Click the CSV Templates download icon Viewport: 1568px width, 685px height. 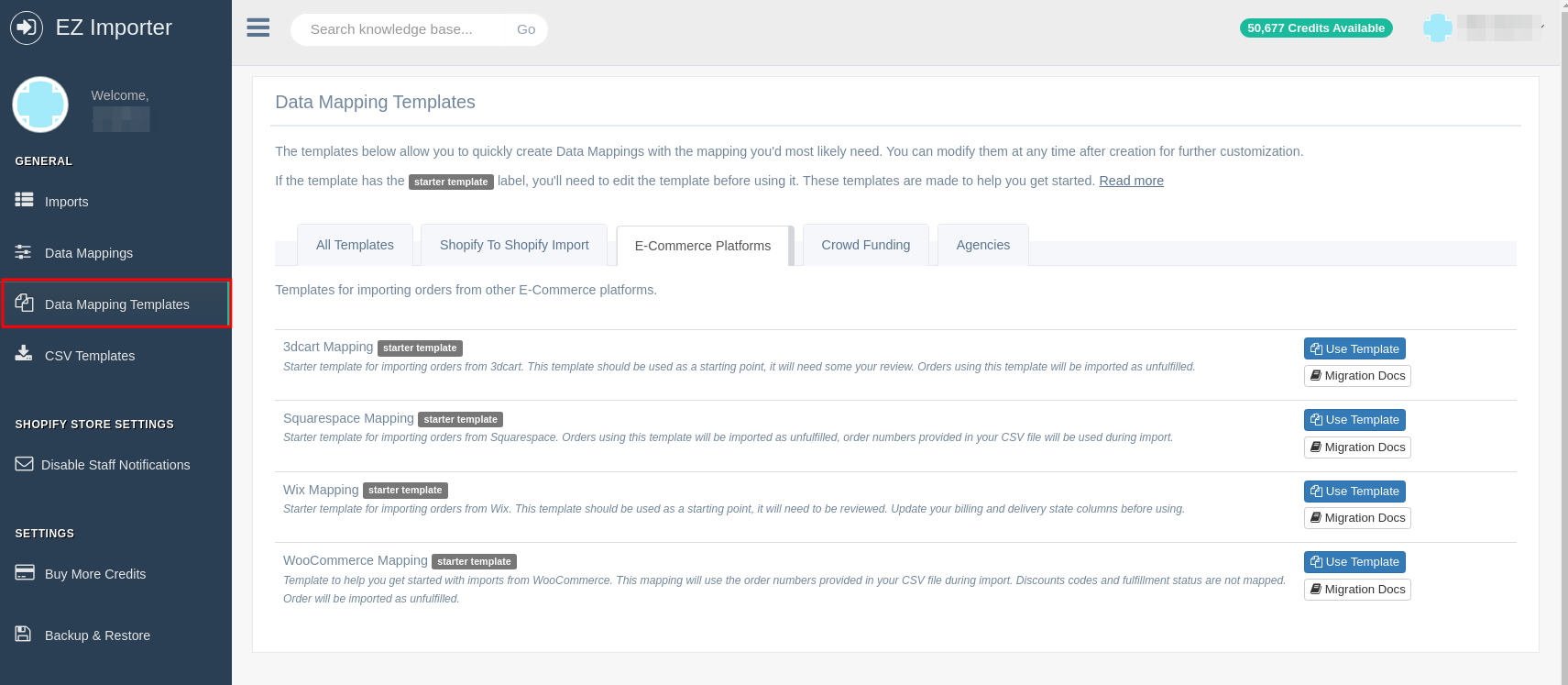[x=24, y=354]
